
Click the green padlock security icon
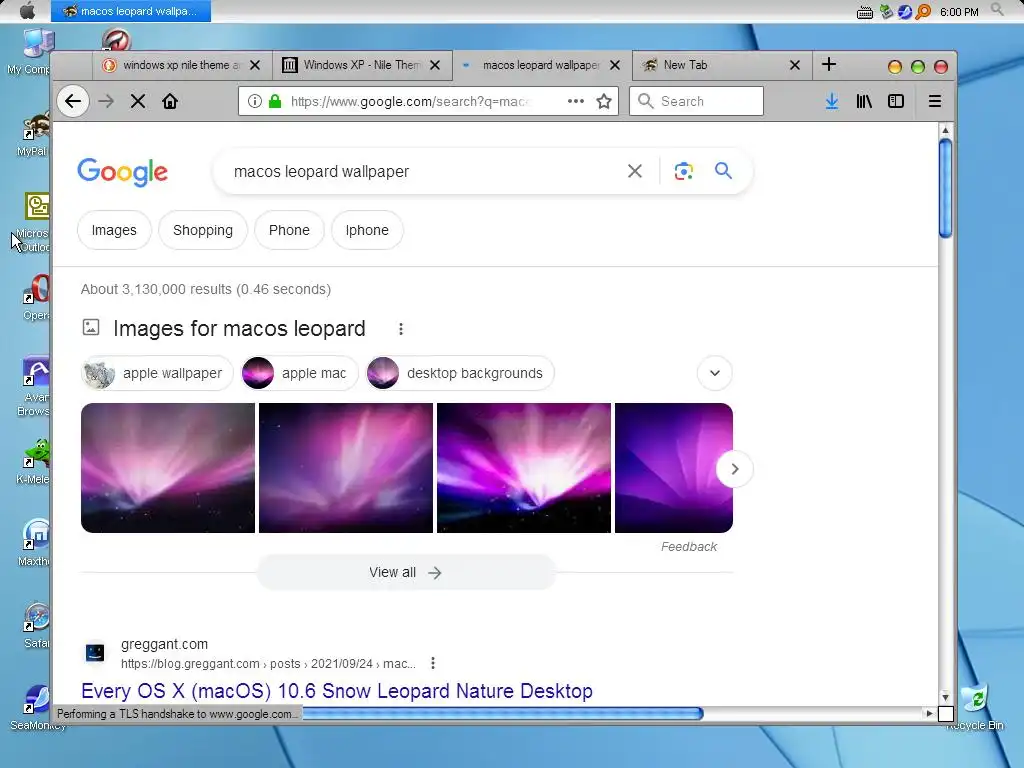[x=275, y=101]
